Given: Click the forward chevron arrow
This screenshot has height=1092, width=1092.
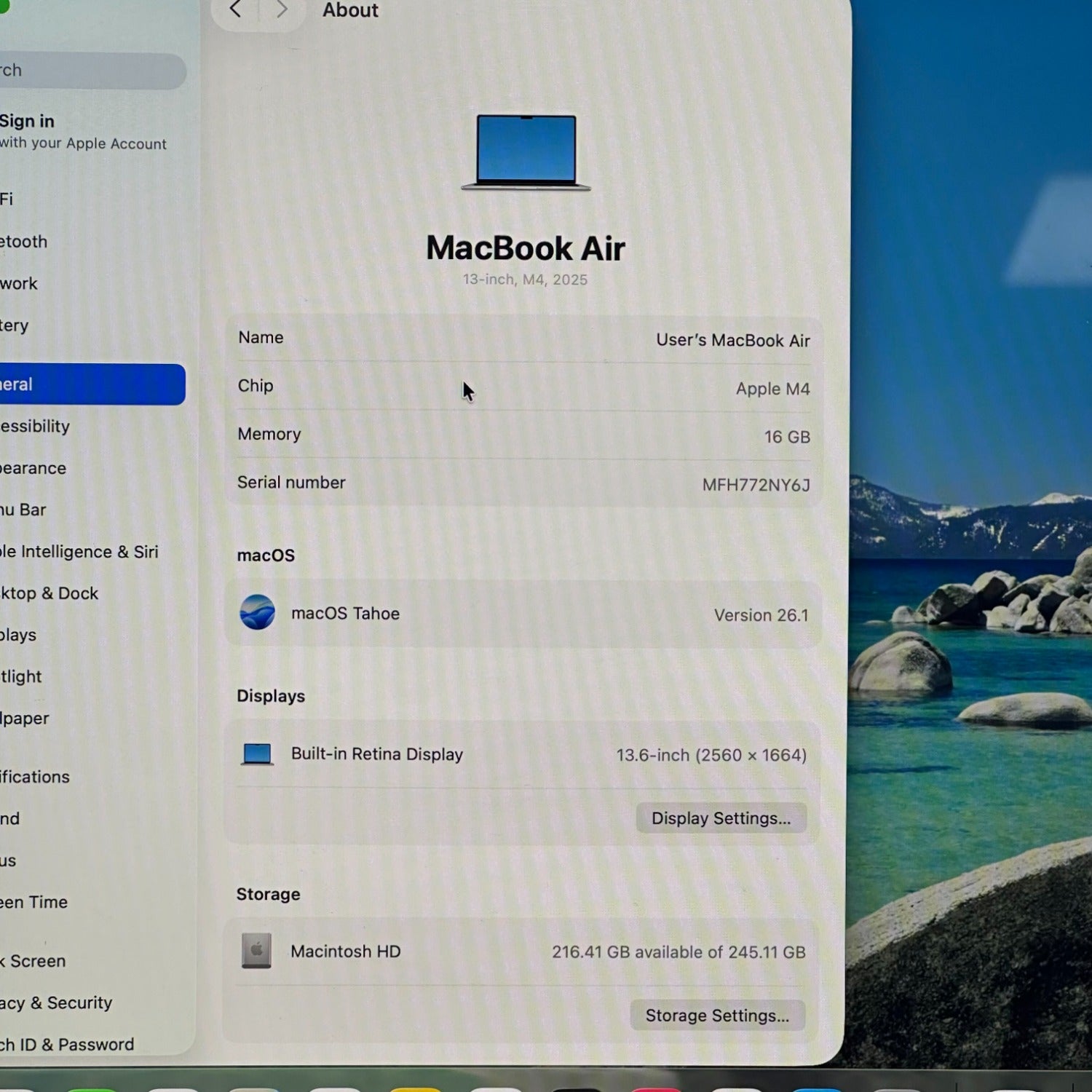Looking at the screenshot, I should click(x=282, y=9).
